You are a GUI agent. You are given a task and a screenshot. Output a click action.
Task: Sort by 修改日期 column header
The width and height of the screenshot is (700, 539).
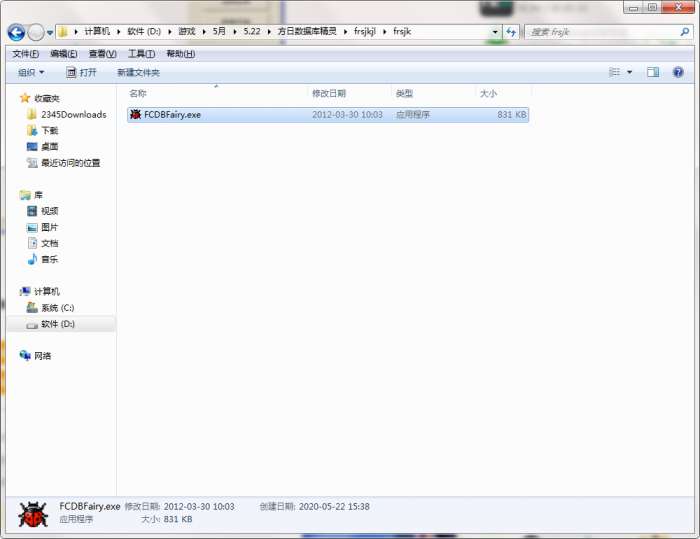tap(329, 93)
